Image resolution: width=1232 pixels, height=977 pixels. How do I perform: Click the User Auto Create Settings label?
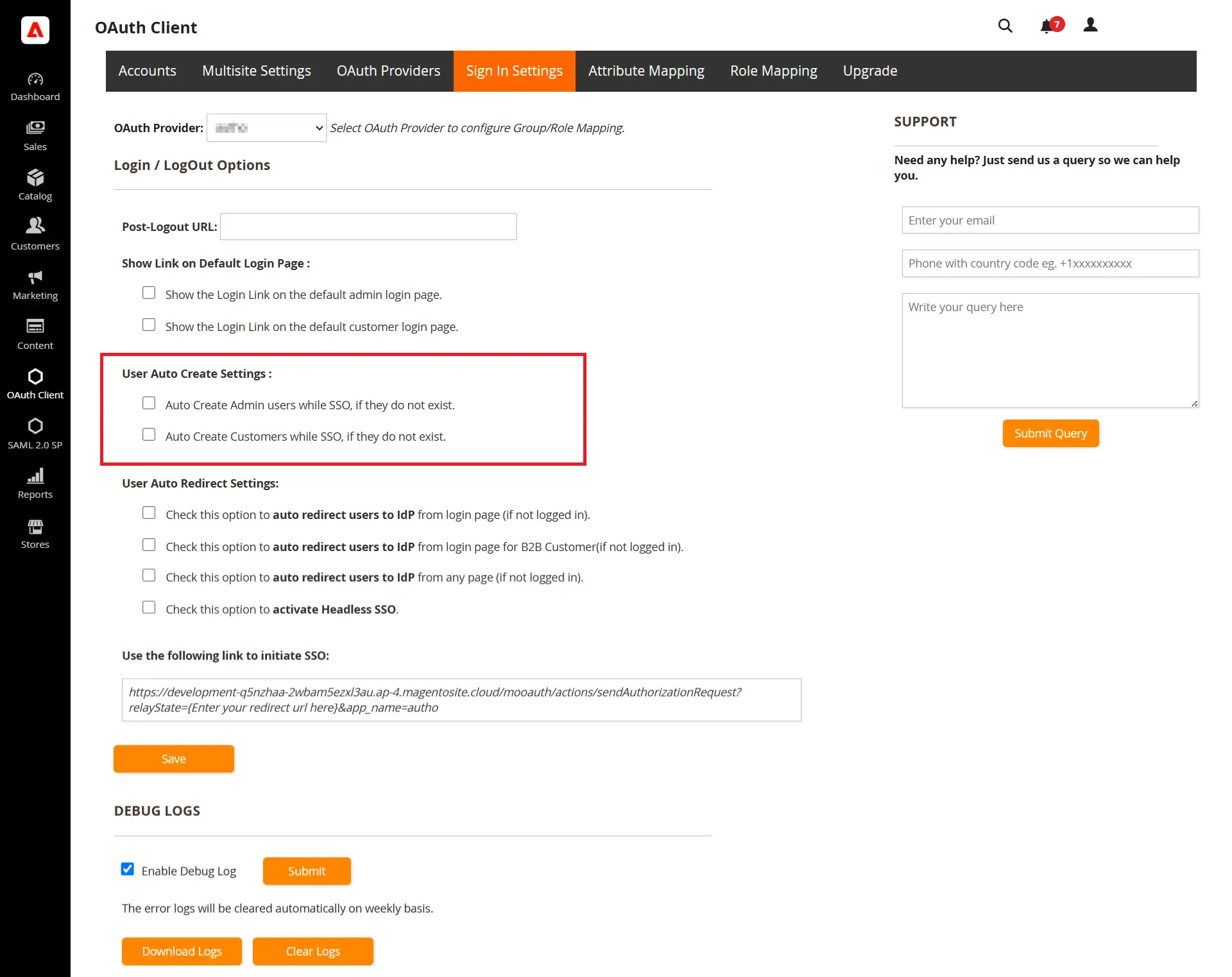[197, 373]
